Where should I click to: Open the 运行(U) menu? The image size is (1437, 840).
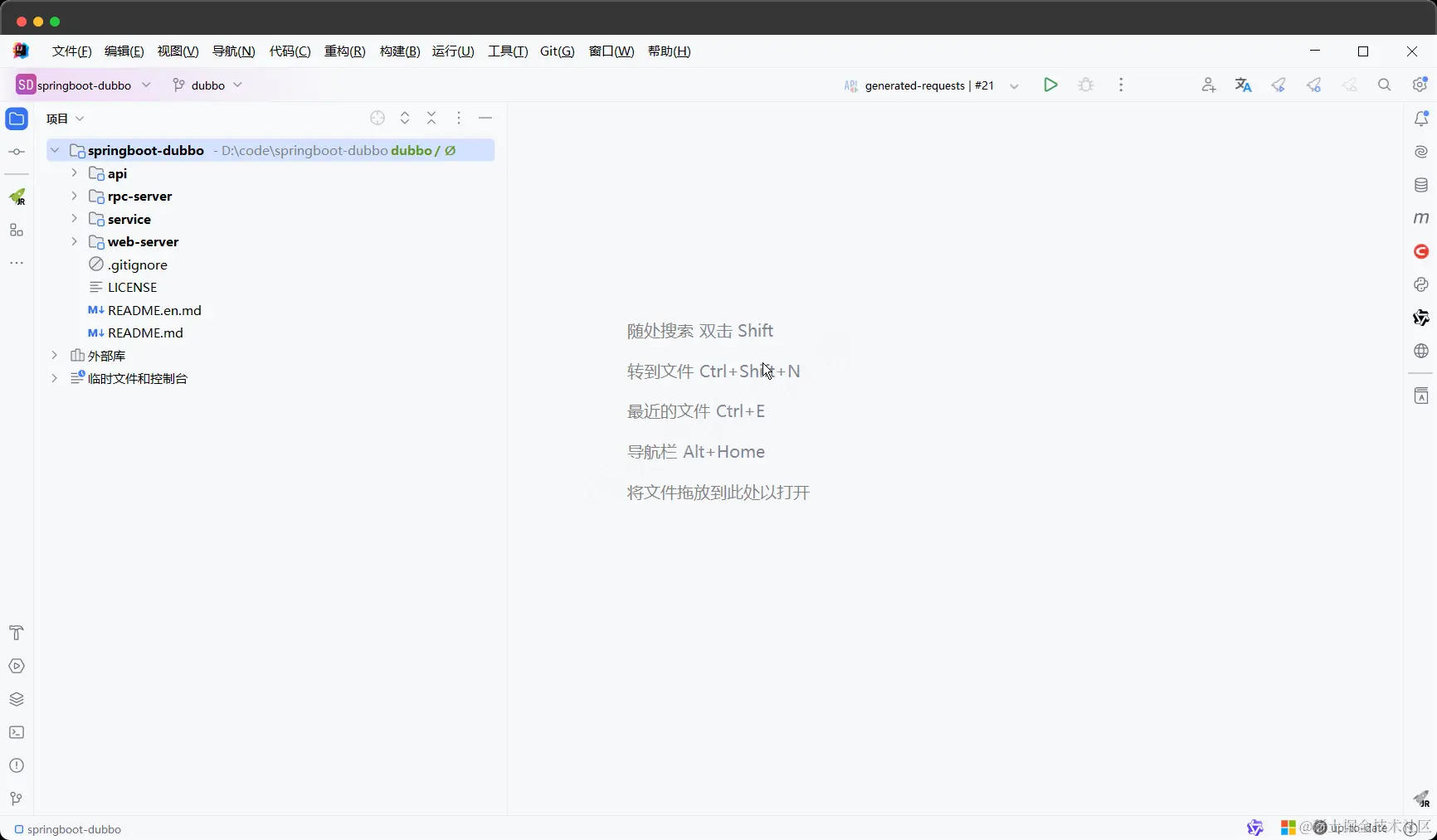point(453,51)
